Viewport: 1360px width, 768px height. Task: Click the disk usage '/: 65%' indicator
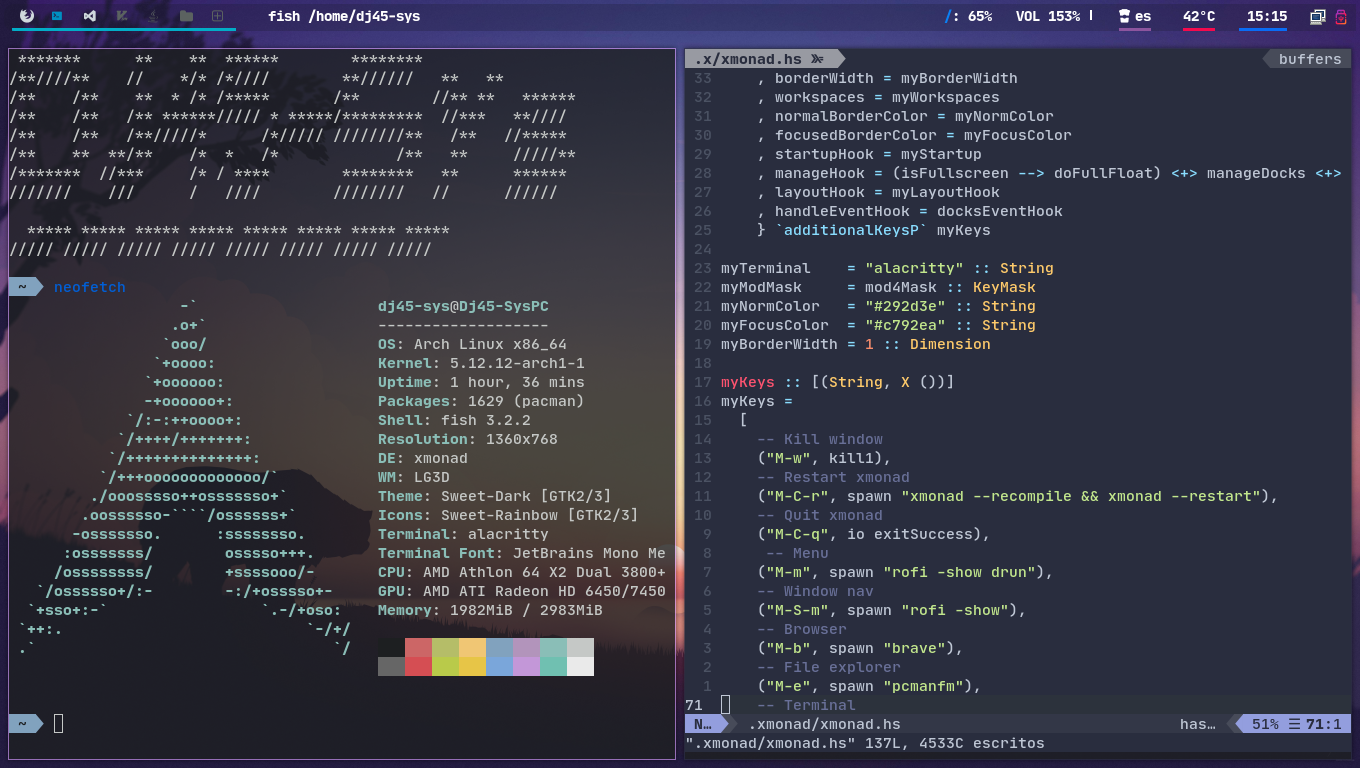click(x=968, y=16)
